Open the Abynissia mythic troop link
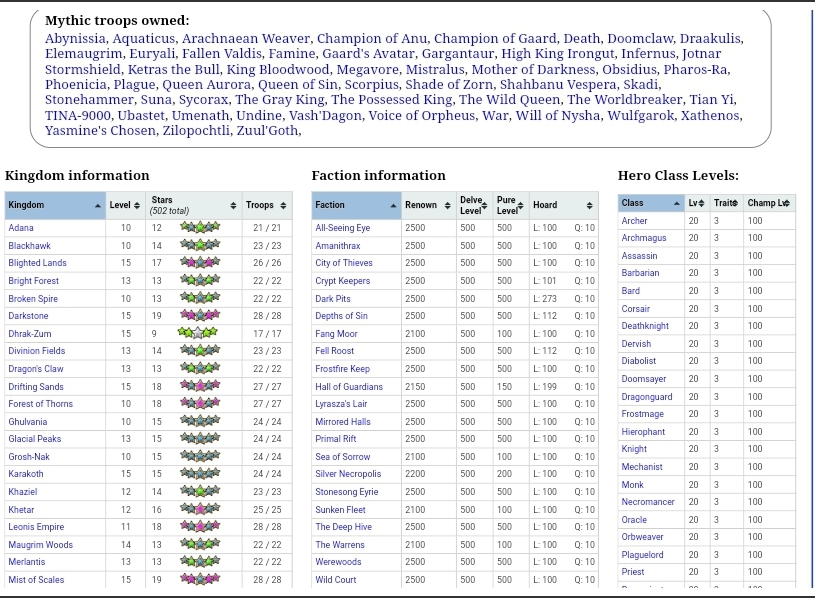Image resolution: width=815 pixels, height=598 pixels. (75, 38)
